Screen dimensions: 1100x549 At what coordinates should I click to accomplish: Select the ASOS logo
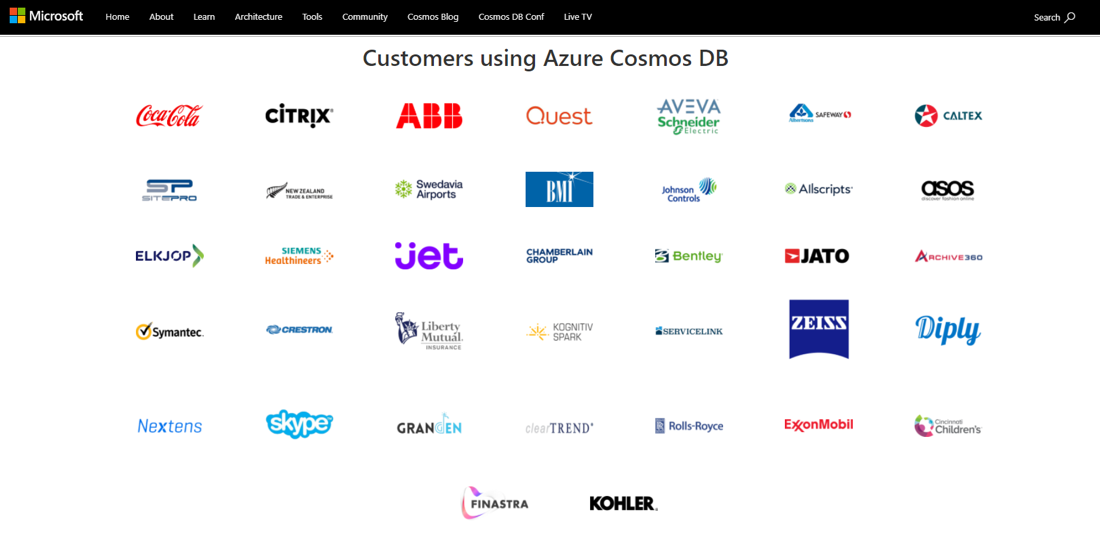click(x=948, y=190)
